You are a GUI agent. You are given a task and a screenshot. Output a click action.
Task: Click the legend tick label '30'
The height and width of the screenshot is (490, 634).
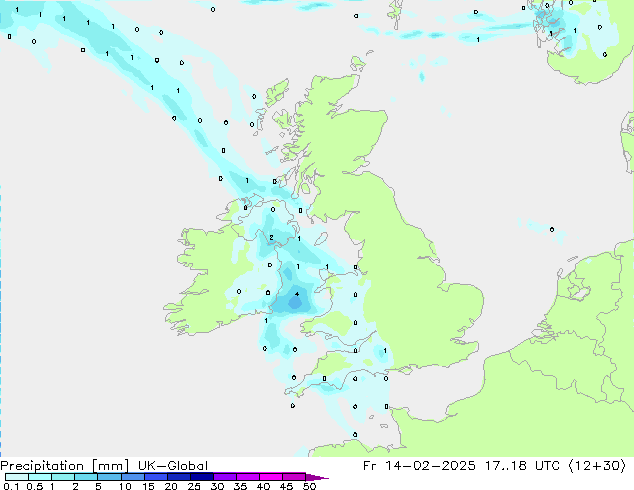click(x=217, y=486)
